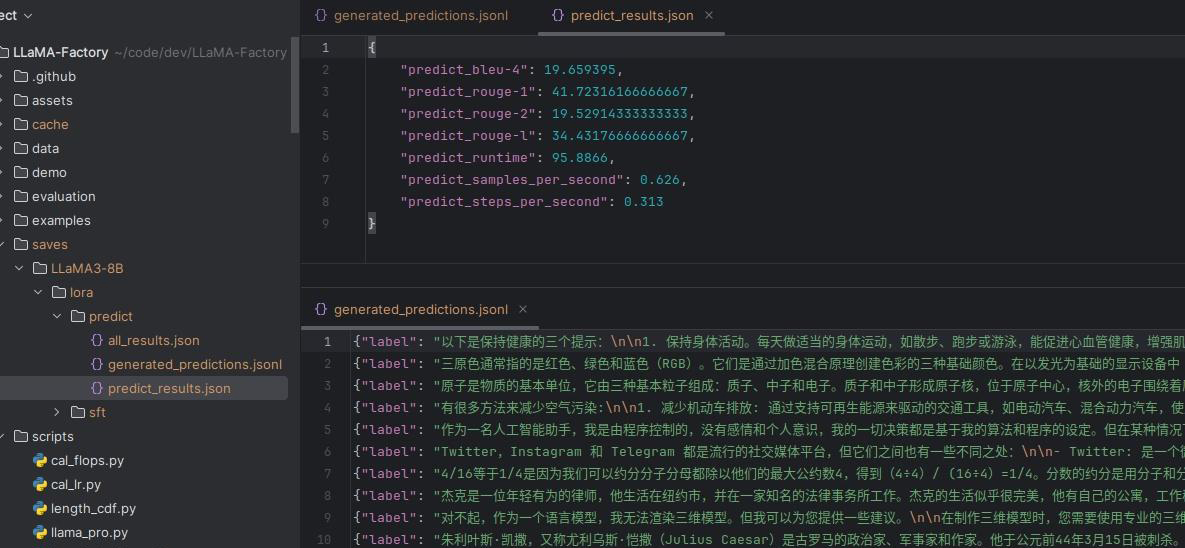The width and height of the screenshot is (1185, 548).
Task: Click the JSON icon on predict_results.json tab
Action: tap(558, 15)
